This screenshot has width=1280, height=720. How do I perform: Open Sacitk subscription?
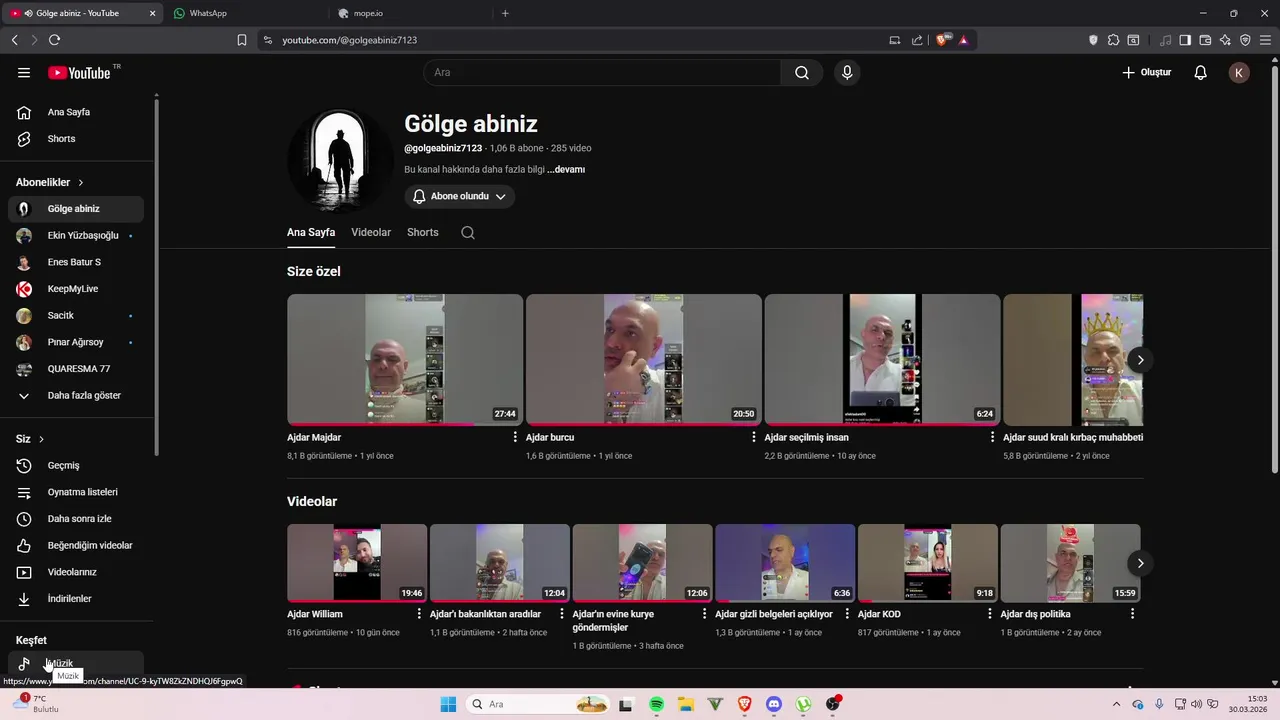(76, 315)
